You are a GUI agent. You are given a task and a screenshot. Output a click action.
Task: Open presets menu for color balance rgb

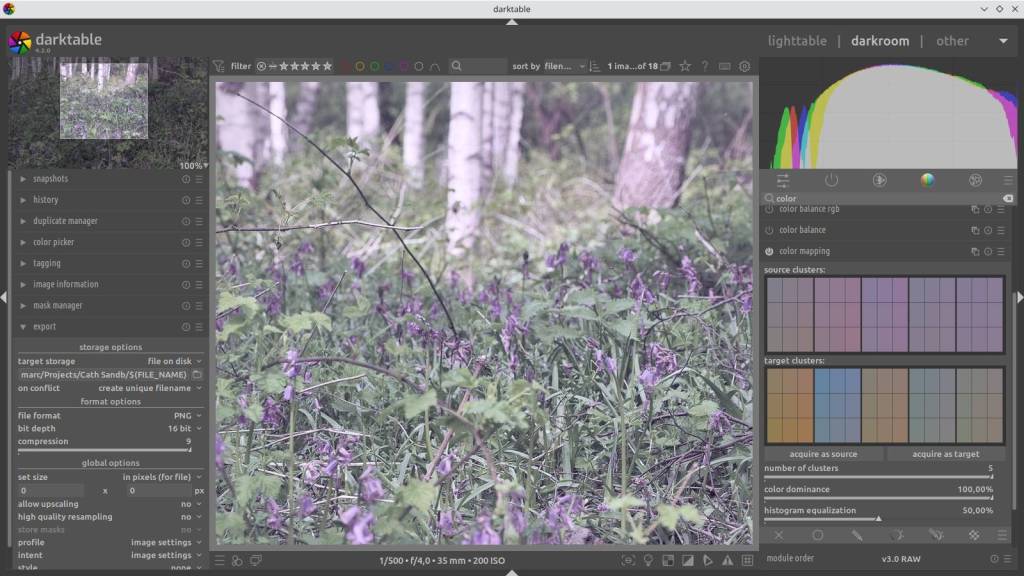1000,210
